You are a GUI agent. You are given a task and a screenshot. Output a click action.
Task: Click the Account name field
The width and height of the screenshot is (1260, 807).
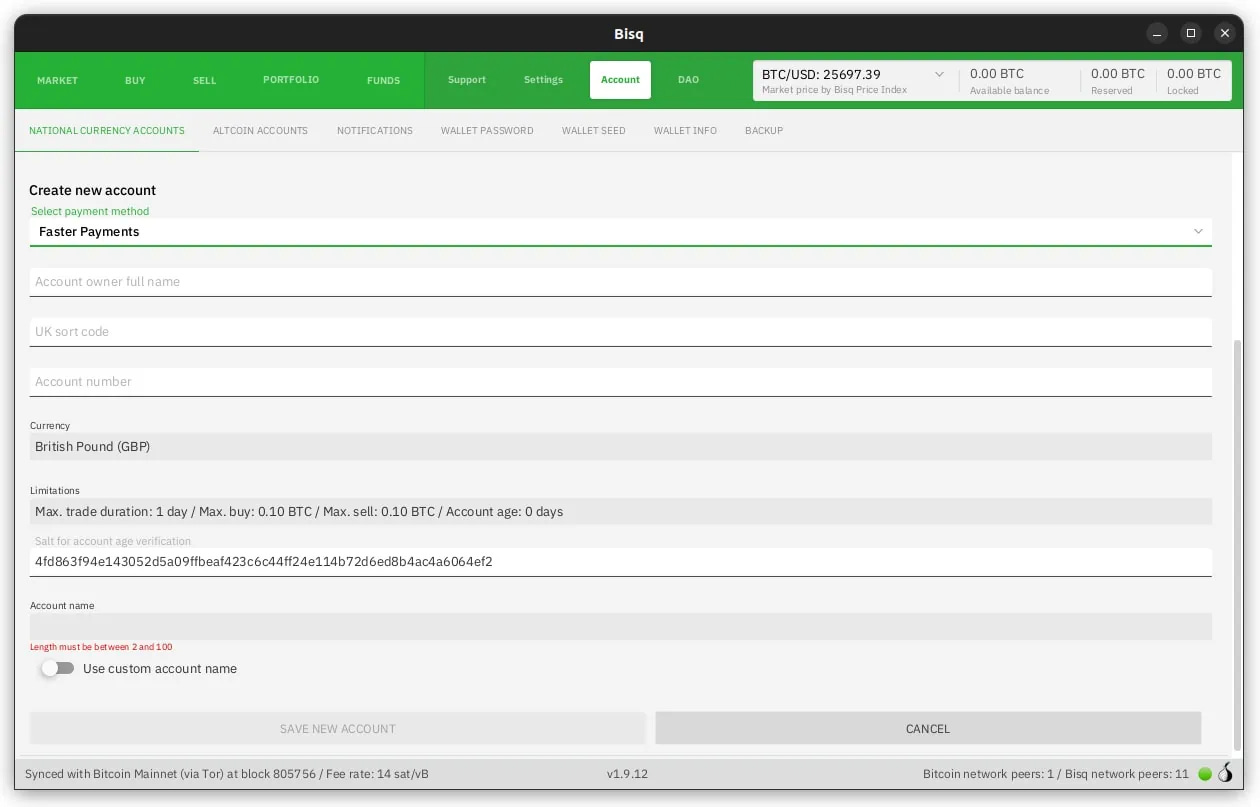(x=620, y=626)
